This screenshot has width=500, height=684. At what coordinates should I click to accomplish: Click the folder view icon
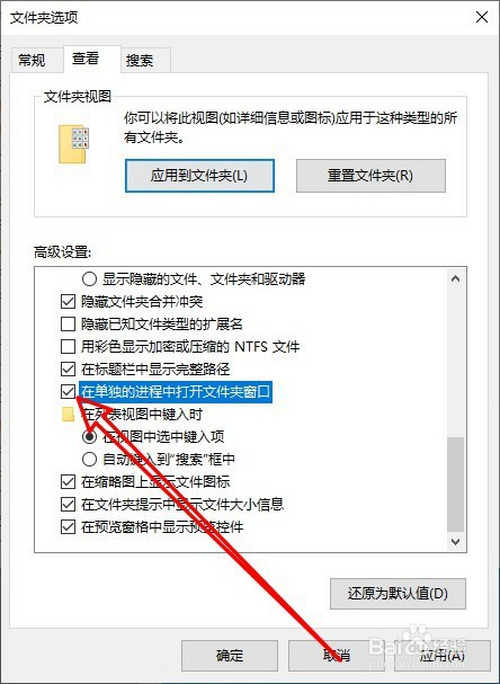(x=74, y=144)
